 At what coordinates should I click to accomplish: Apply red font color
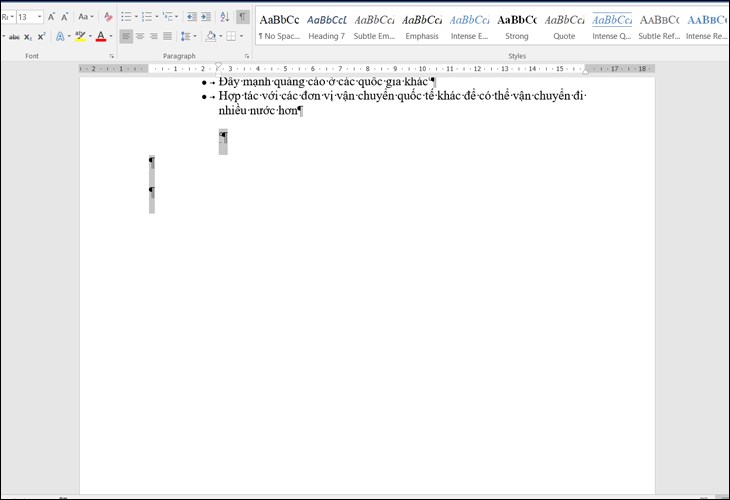(x=100, y=37)
